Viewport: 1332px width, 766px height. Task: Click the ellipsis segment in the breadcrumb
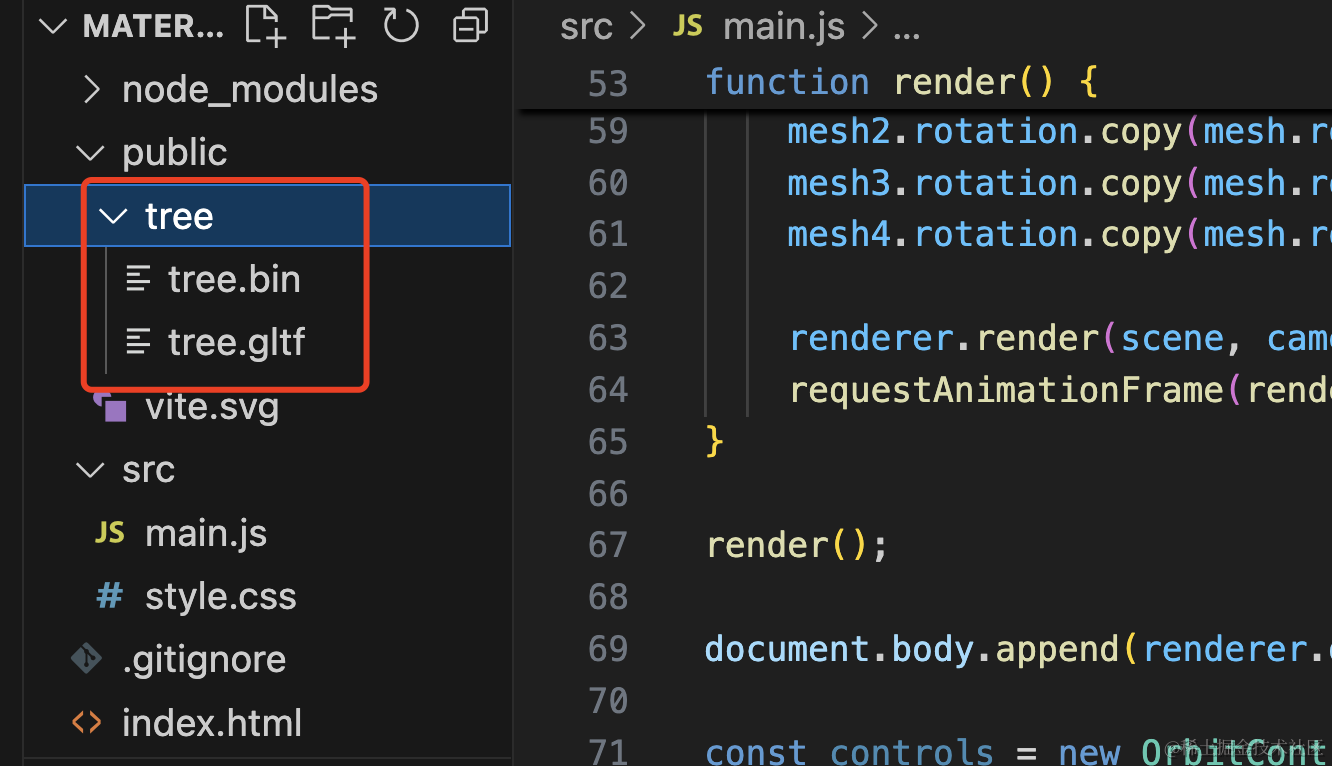906,34
